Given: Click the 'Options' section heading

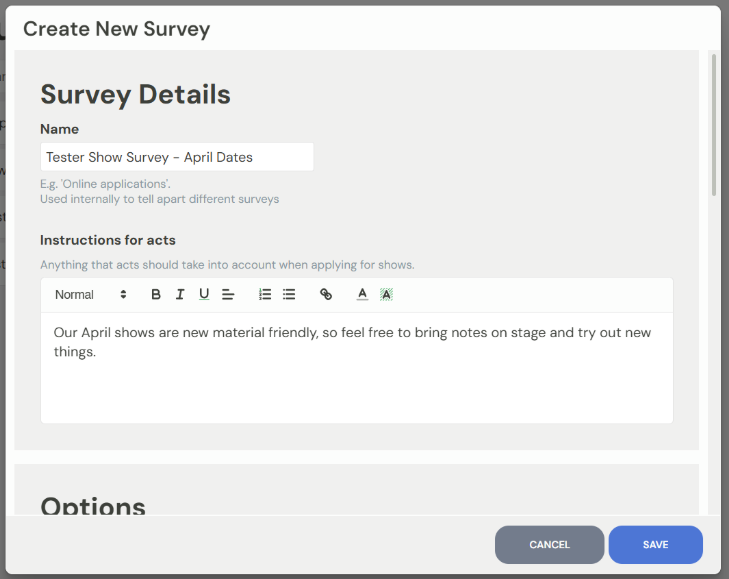Looking at the screenshot, I should pyautogui.click(x=93, y=505).
